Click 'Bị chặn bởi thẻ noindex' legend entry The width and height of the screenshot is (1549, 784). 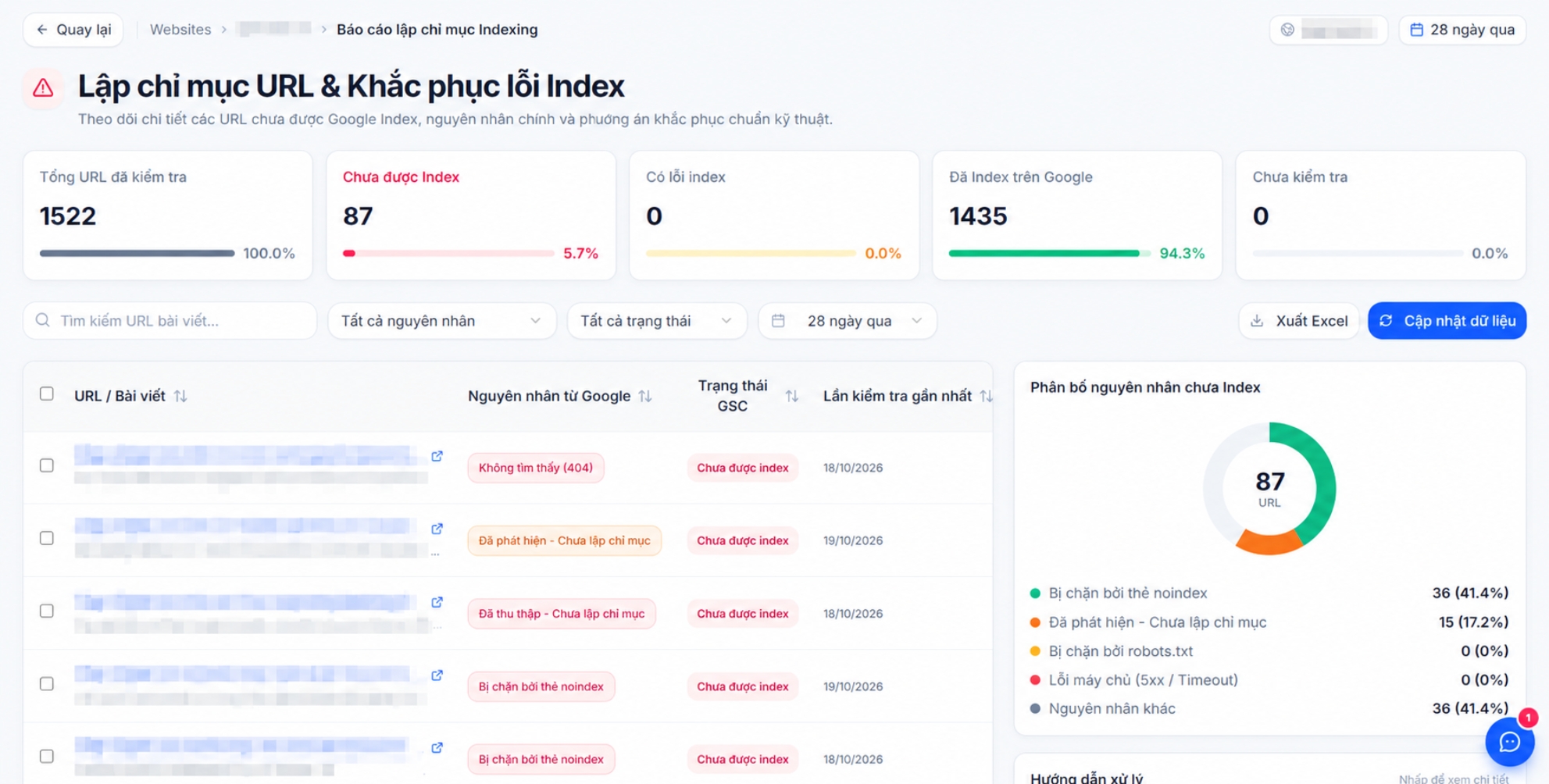1269,593
